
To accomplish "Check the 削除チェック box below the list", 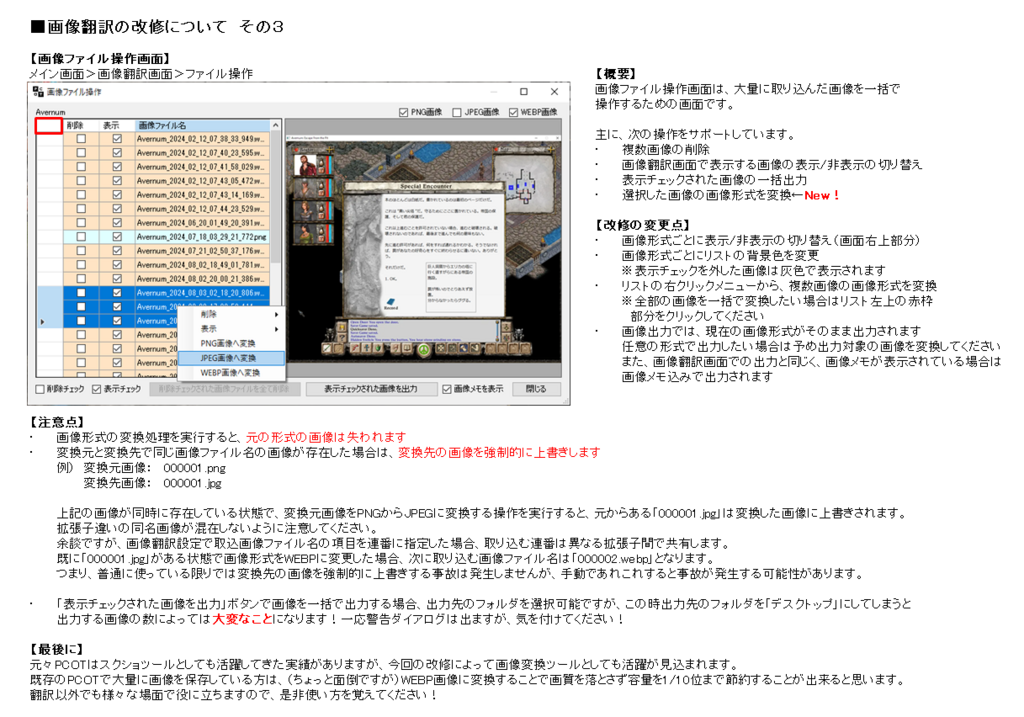I will click(x=40, y=389).
